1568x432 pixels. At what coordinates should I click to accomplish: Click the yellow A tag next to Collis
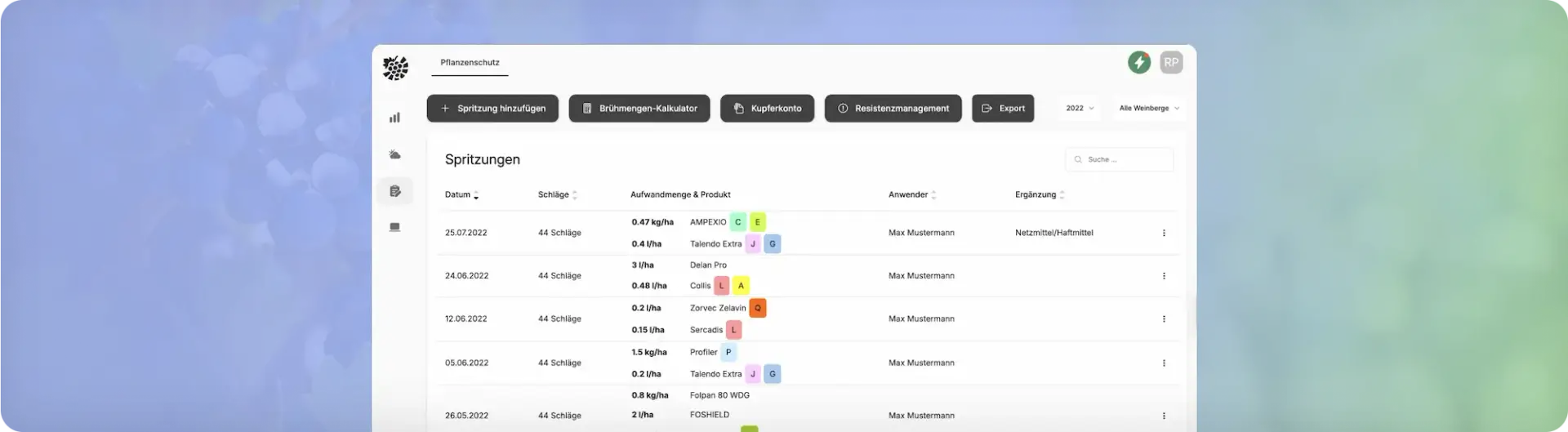pos(741,286)
